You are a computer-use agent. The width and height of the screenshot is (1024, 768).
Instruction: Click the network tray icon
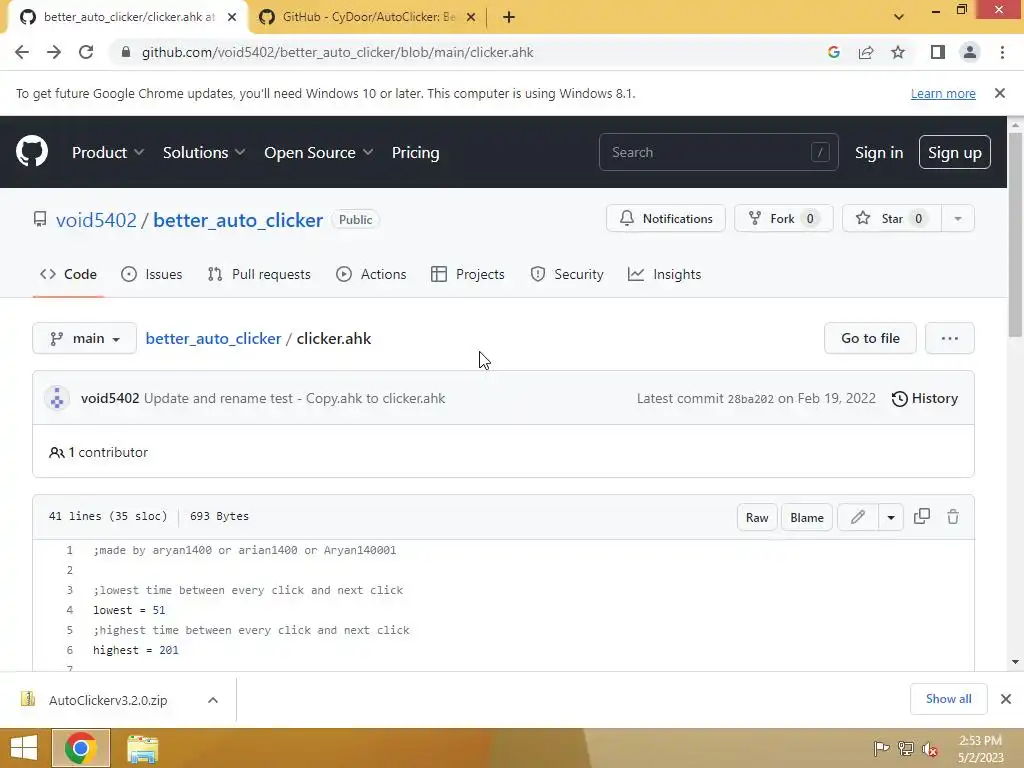pyautogui.click(x=906, y=749)
